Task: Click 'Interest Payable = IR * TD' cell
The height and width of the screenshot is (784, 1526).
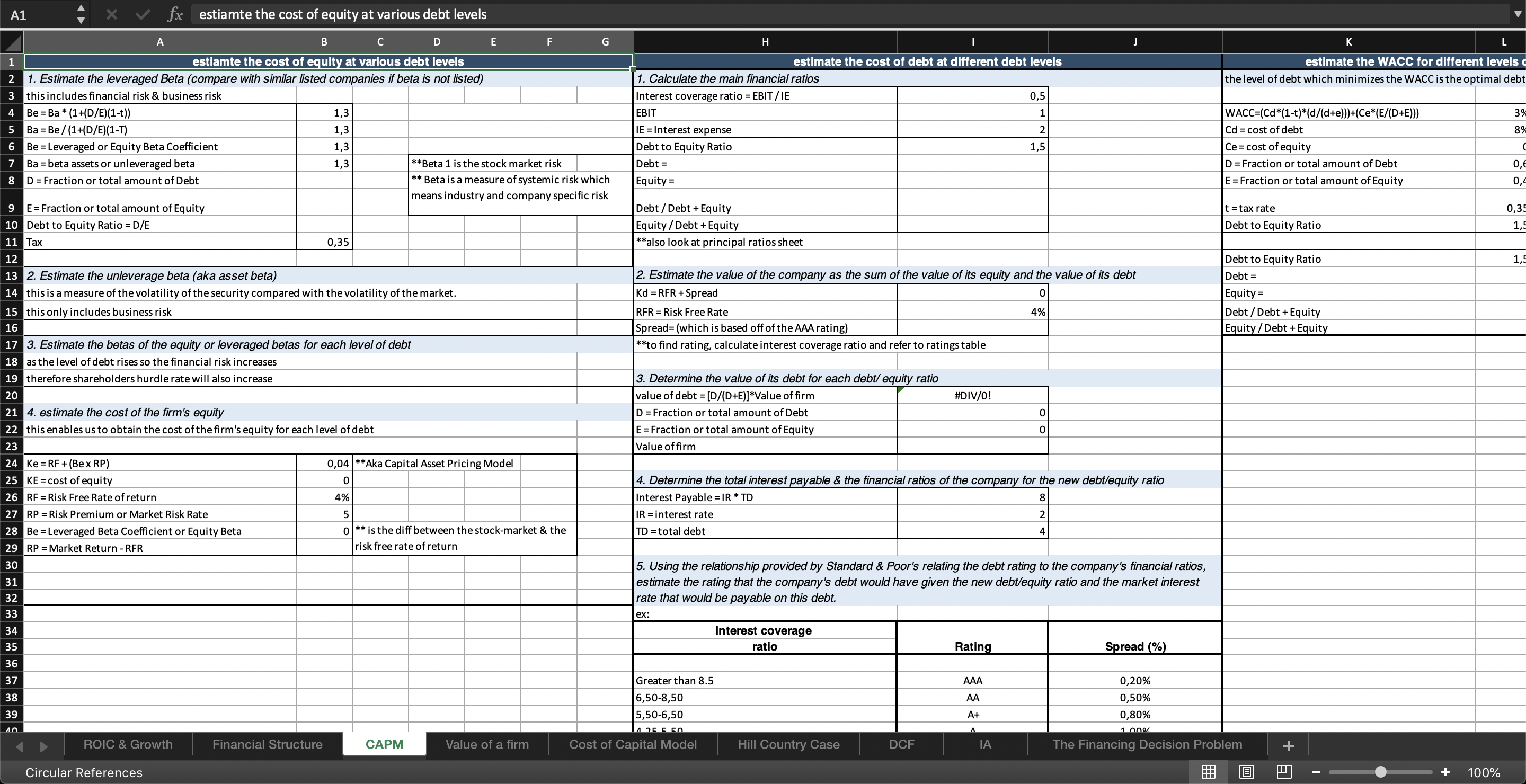Action: click(765, 497)
